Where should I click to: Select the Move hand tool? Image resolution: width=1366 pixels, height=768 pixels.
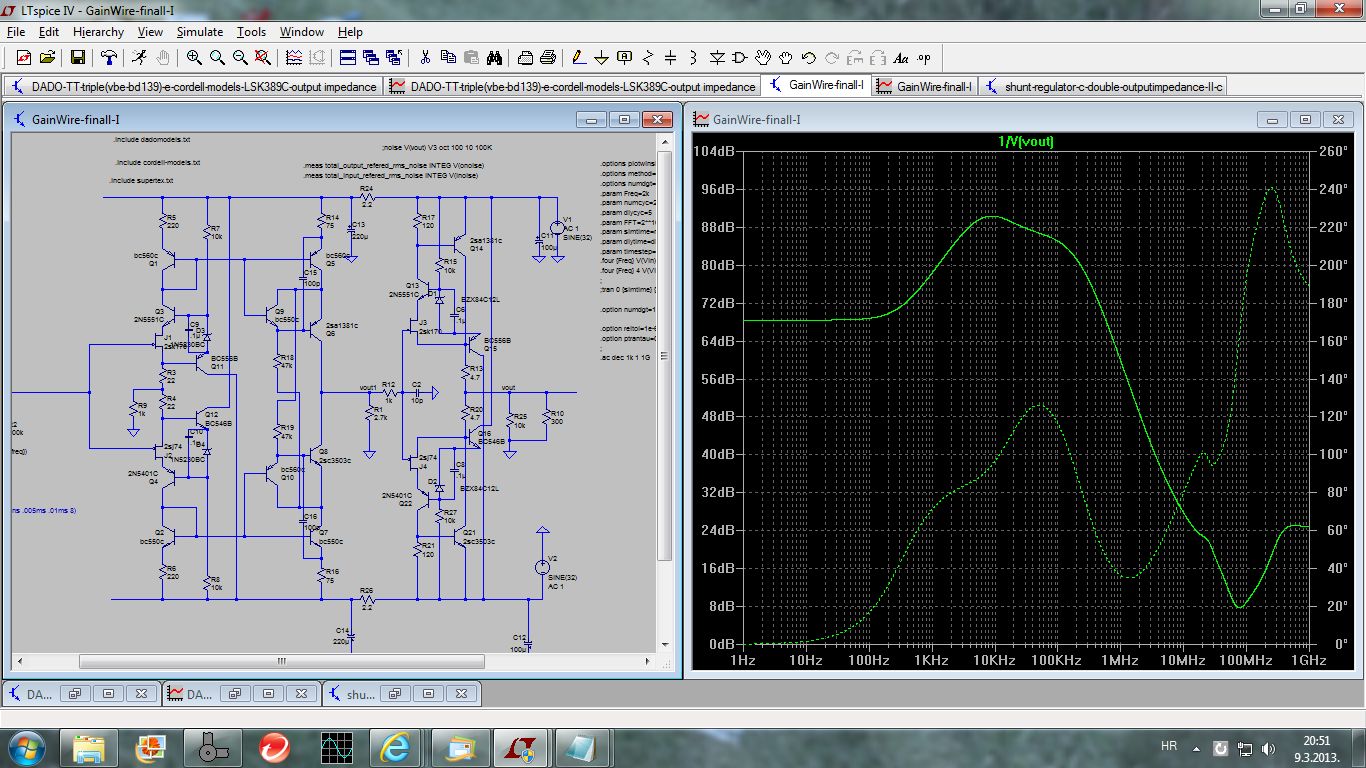(763, 58)
